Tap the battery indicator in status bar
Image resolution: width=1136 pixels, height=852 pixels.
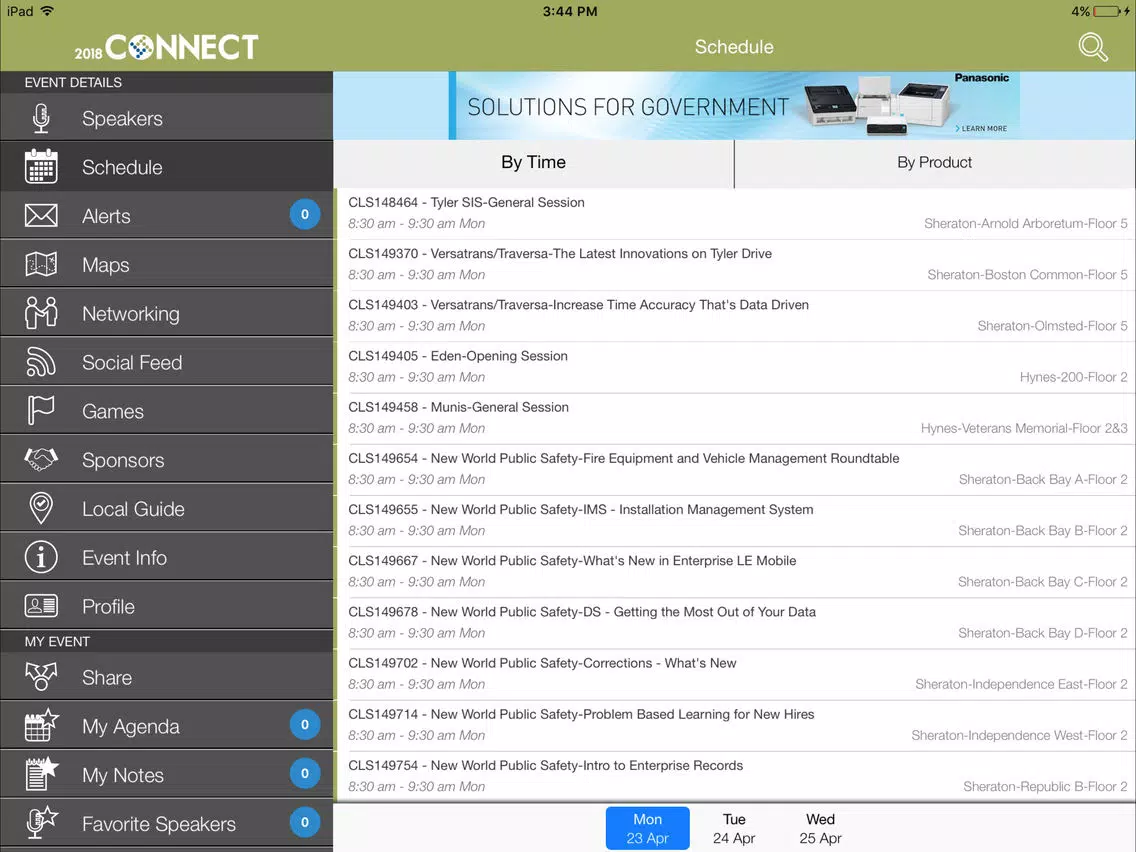1108,11
